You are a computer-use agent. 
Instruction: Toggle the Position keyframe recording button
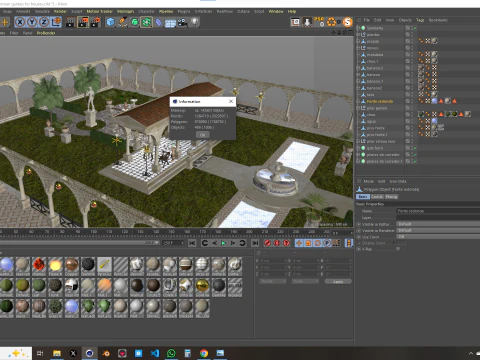299,243
